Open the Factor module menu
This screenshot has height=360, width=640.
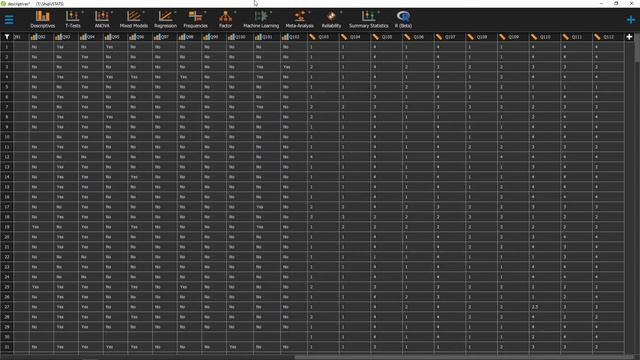[225, 19]
